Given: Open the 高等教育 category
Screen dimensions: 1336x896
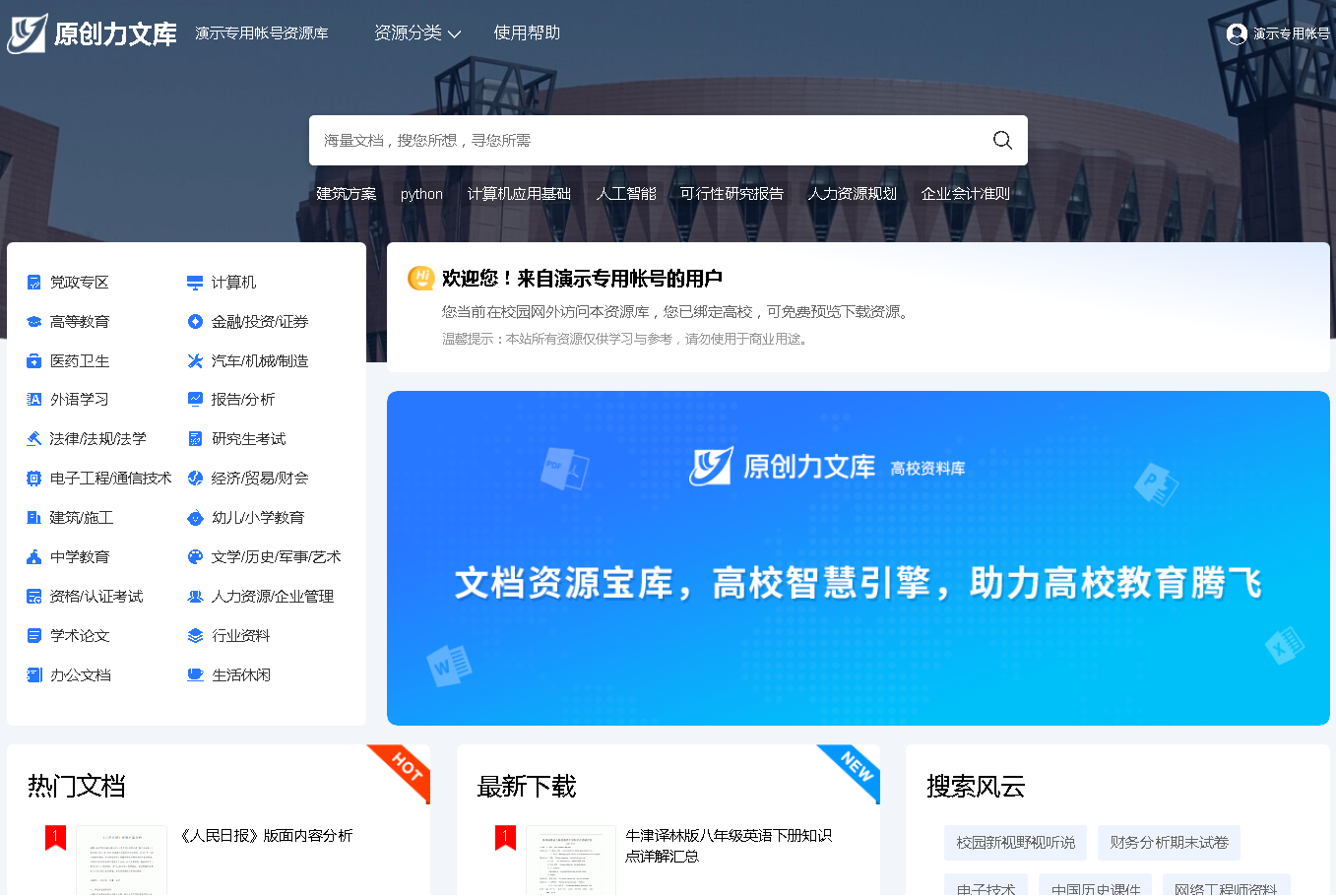Looking at the screenshot, I should [x=79, y=322].
